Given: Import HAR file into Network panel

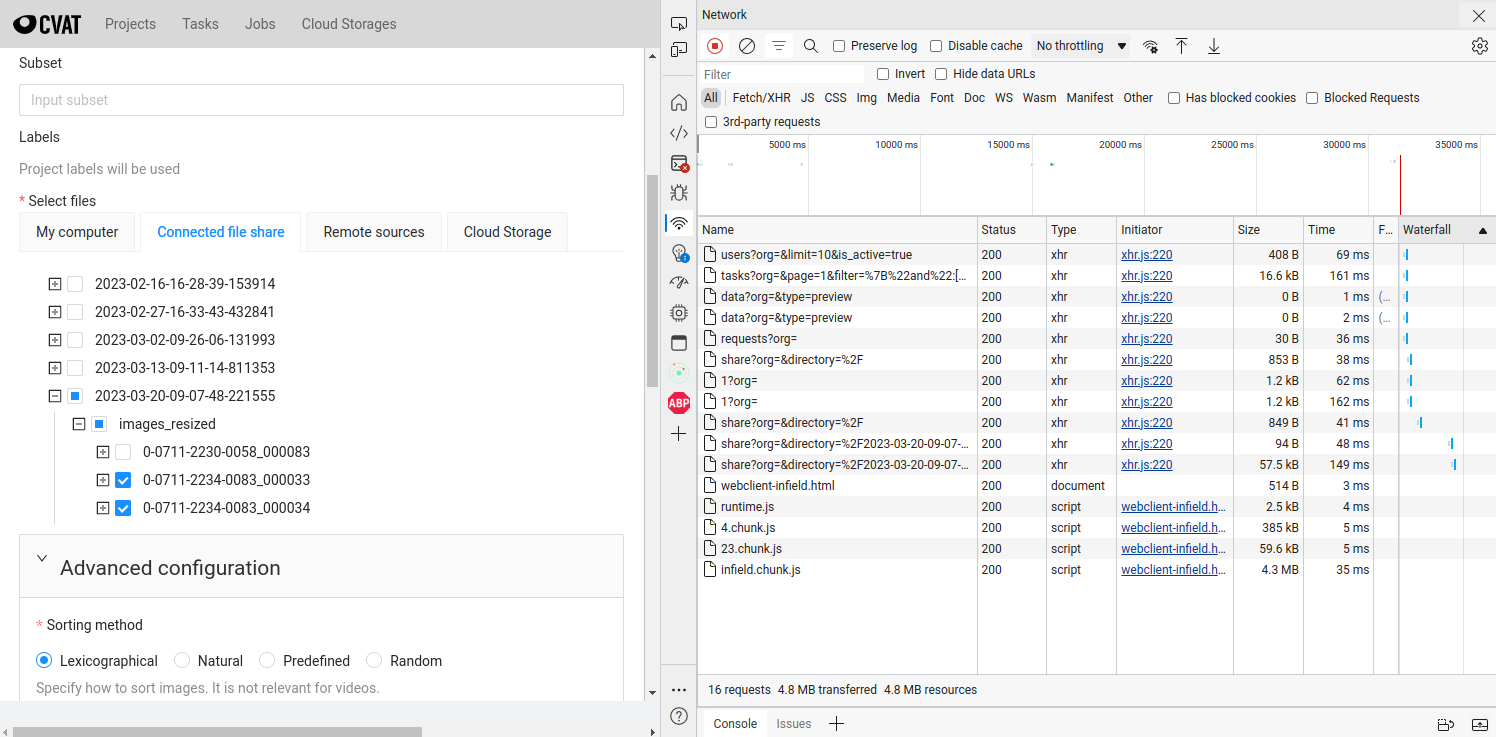Looking at the screenshot, I should click(1181, 45).
